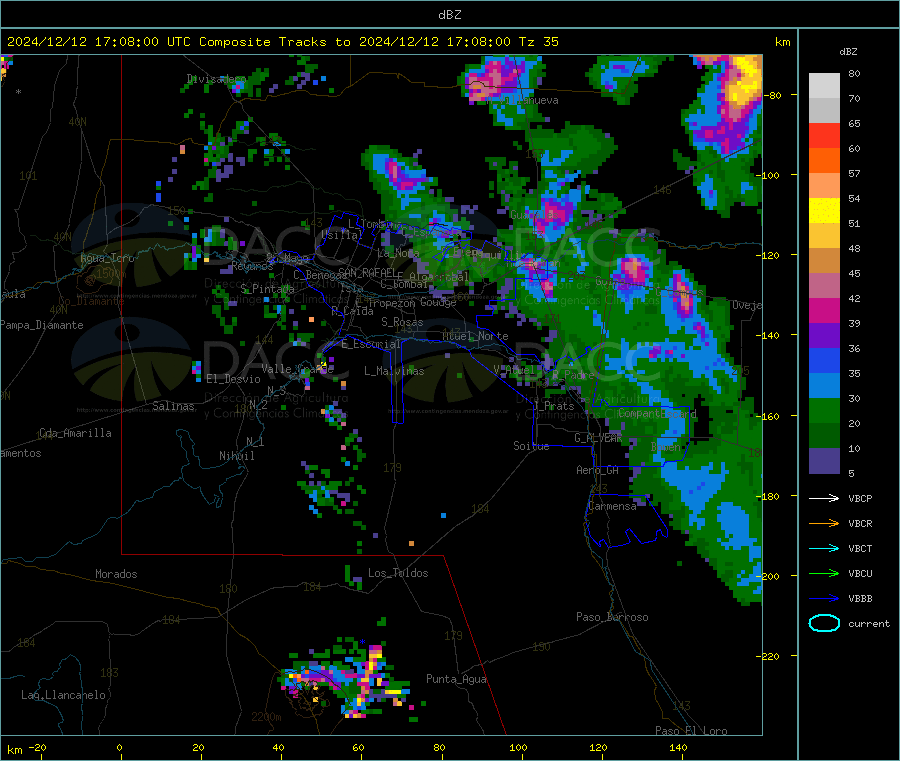Click the 'Paso_El_Loro' map label

pyautogui.click(x=692, y=731)
